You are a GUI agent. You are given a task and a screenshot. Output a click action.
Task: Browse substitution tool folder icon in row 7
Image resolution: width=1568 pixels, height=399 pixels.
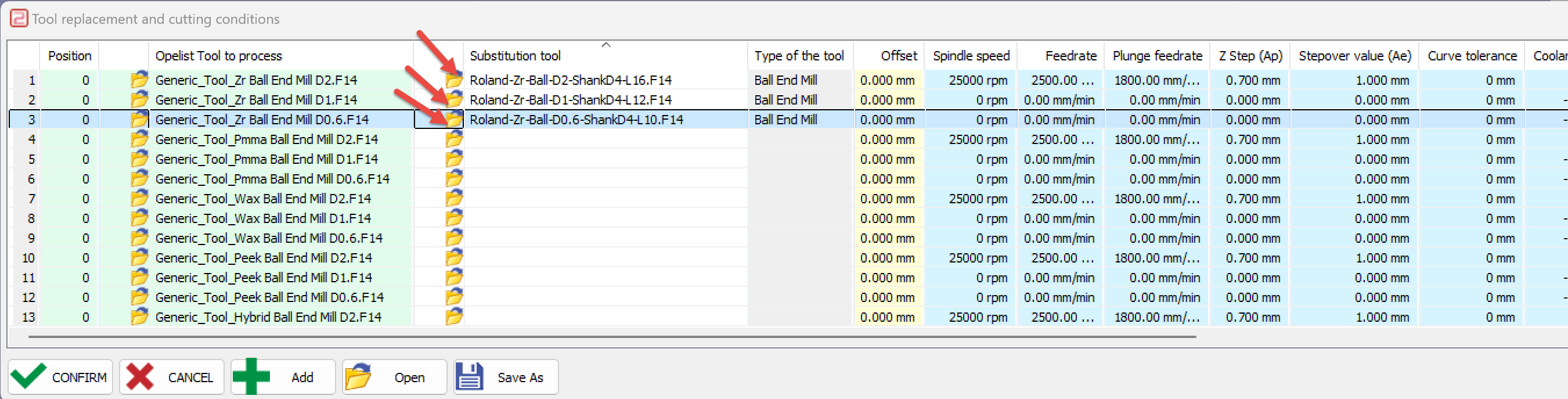point(454,199)
